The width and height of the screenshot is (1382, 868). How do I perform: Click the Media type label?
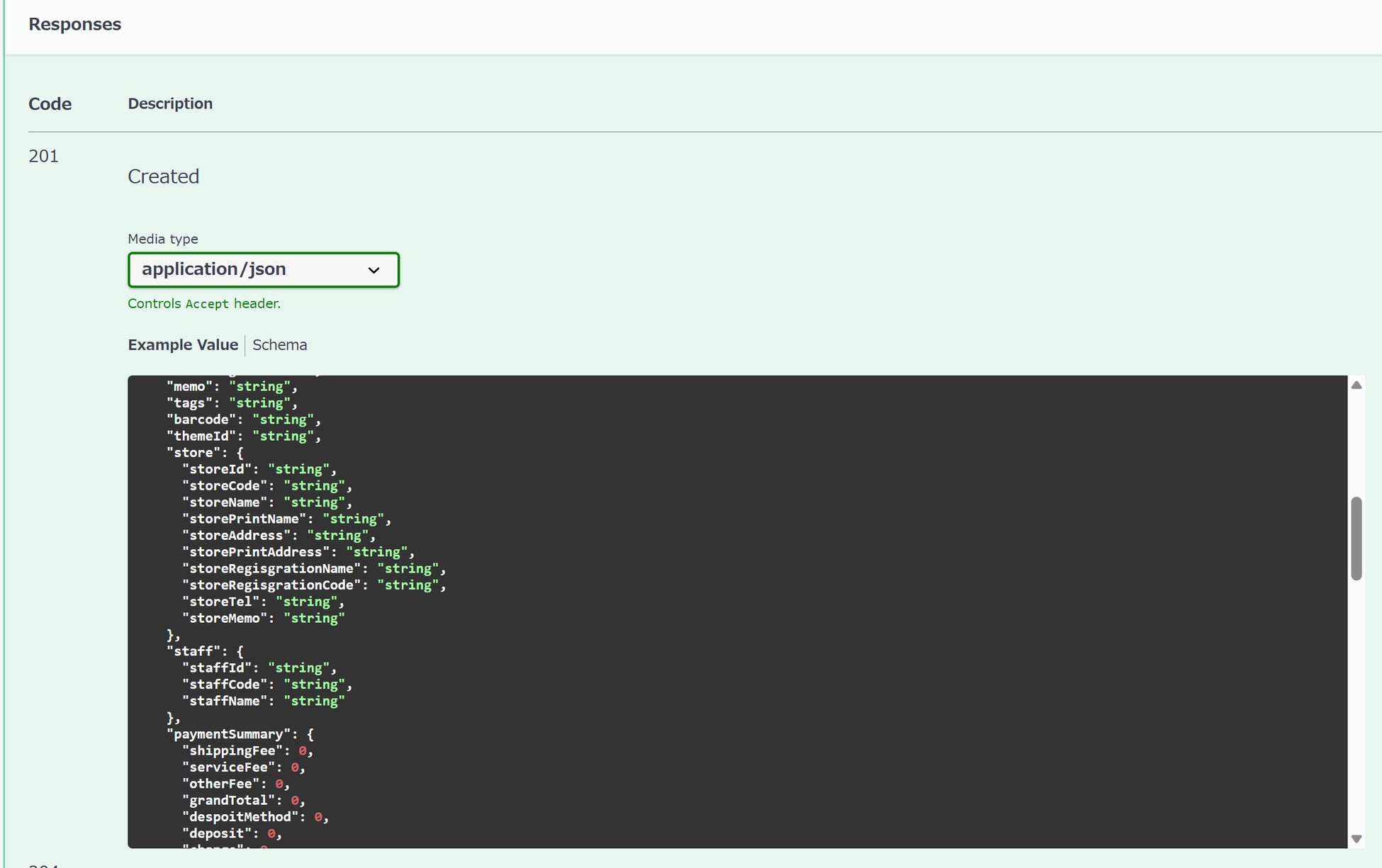(162, 239)
